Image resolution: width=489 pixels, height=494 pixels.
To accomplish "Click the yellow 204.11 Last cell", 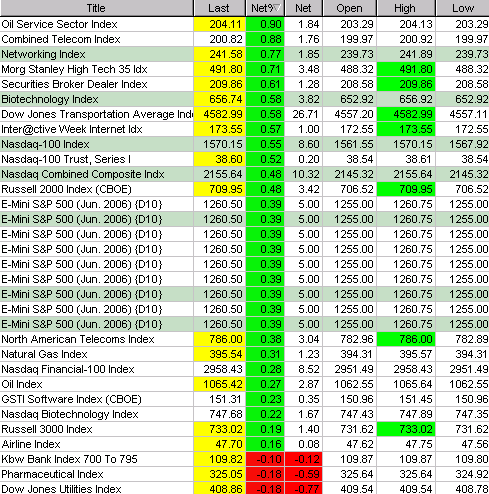I will coord(219,24).
